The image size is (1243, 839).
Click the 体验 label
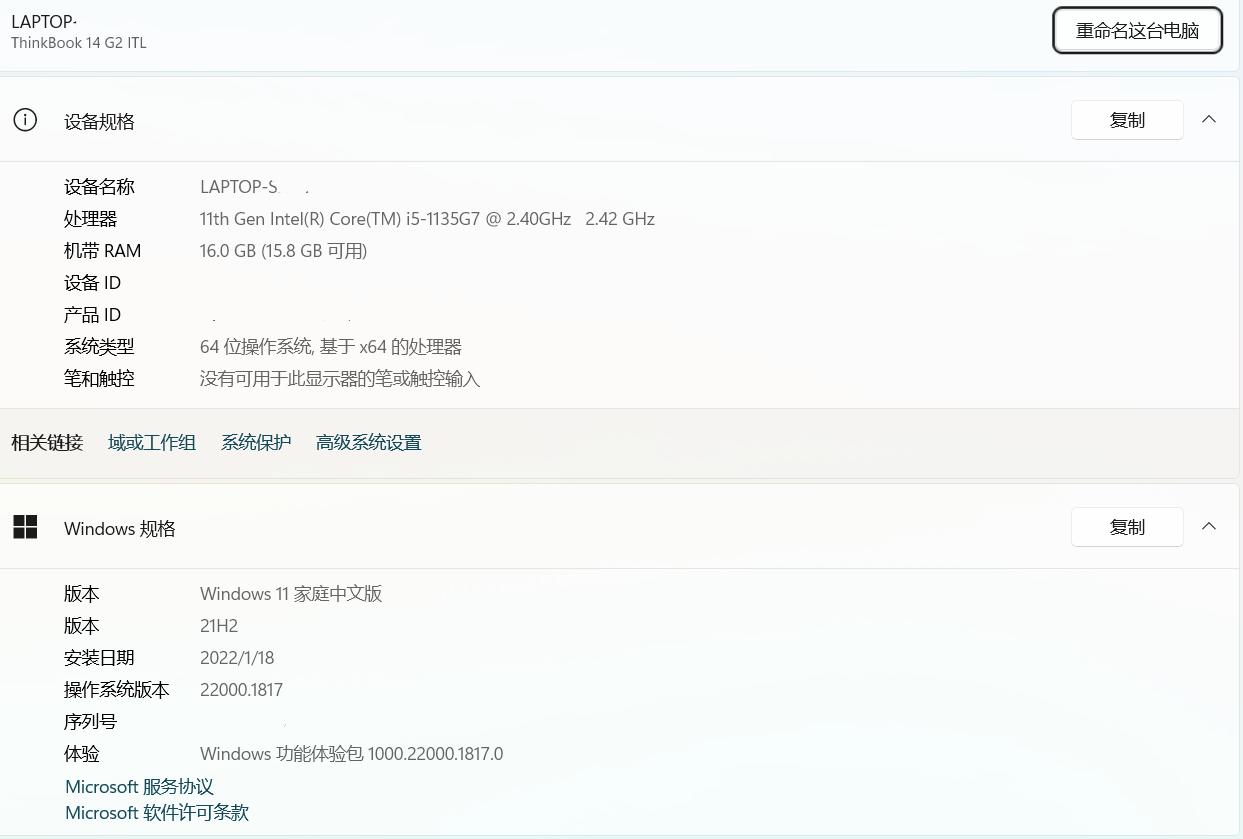(x=82, y=754)
